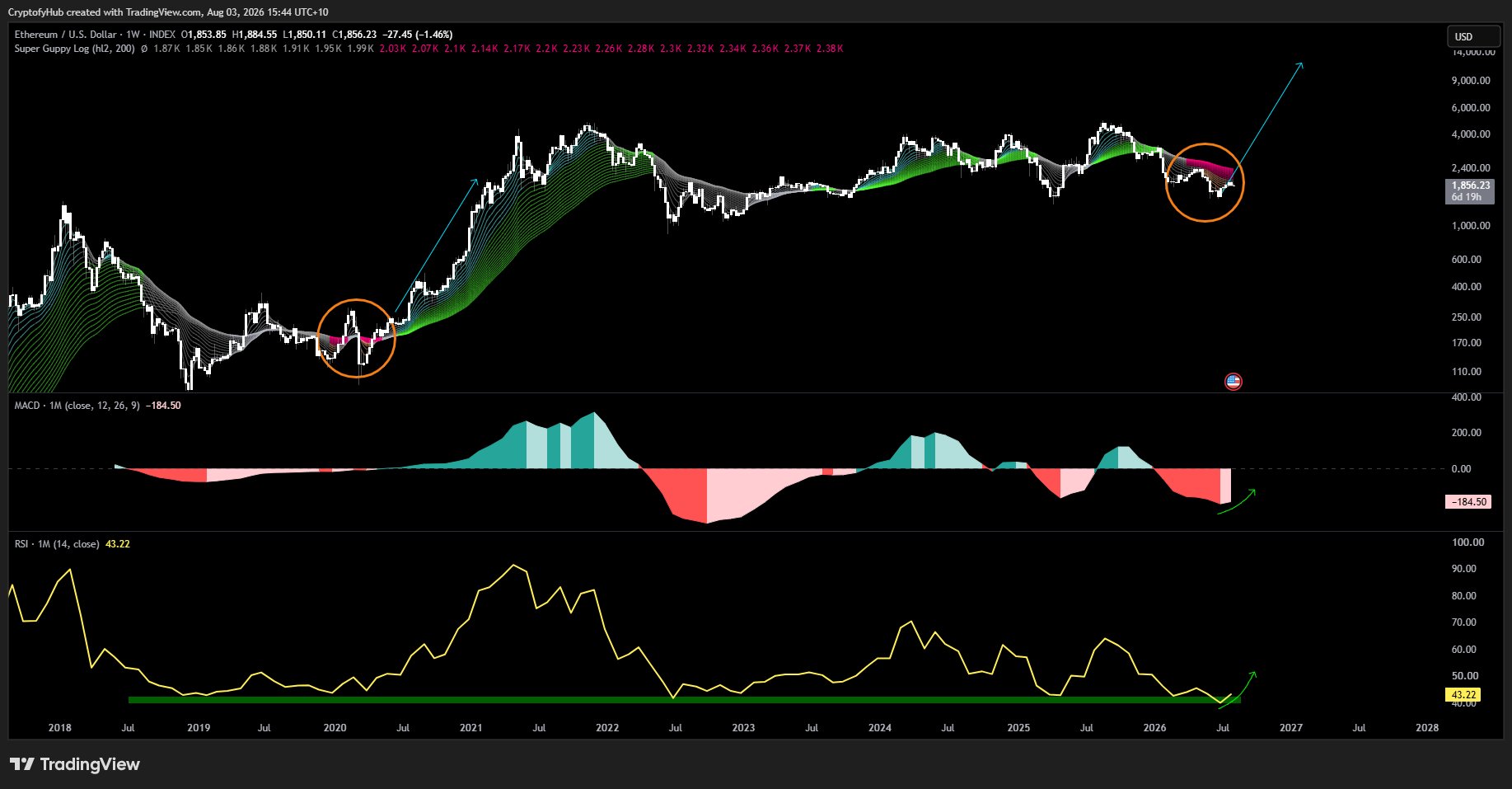Click the Super Guppy value 1.99K

[x=360, y=49]
